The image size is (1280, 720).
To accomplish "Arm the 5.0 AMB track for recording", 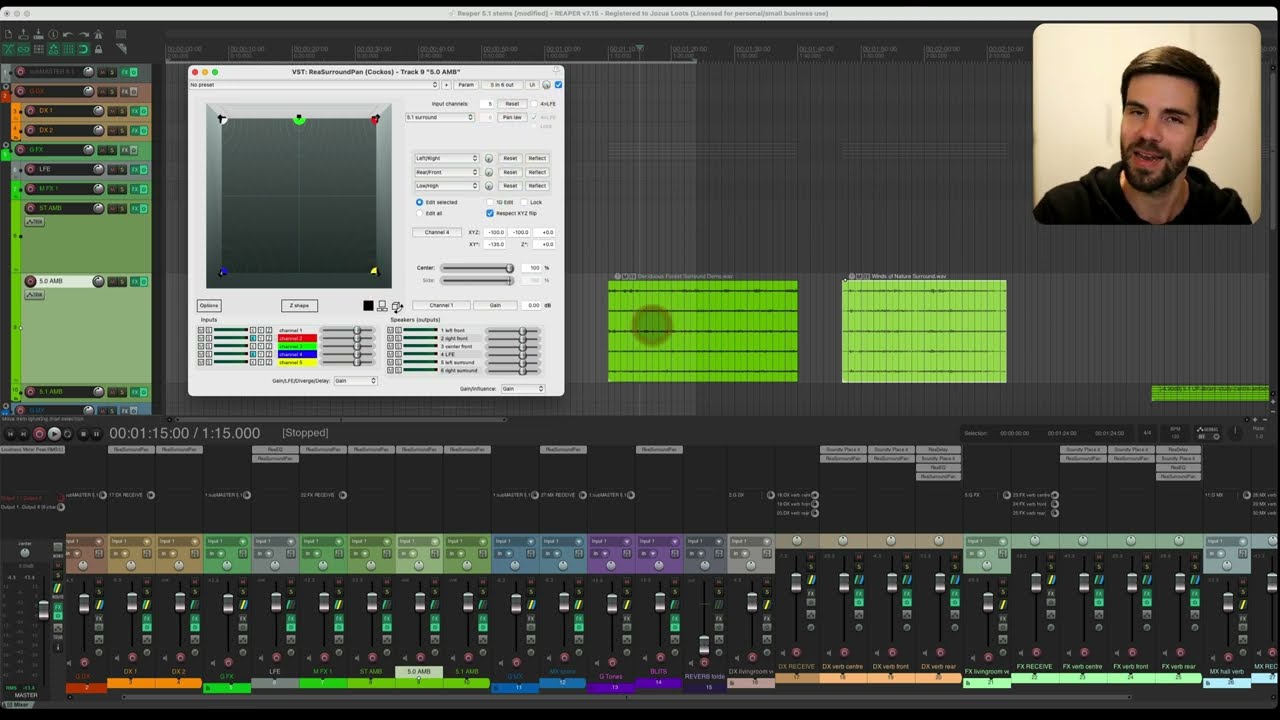I will click(x=30, y=281).
